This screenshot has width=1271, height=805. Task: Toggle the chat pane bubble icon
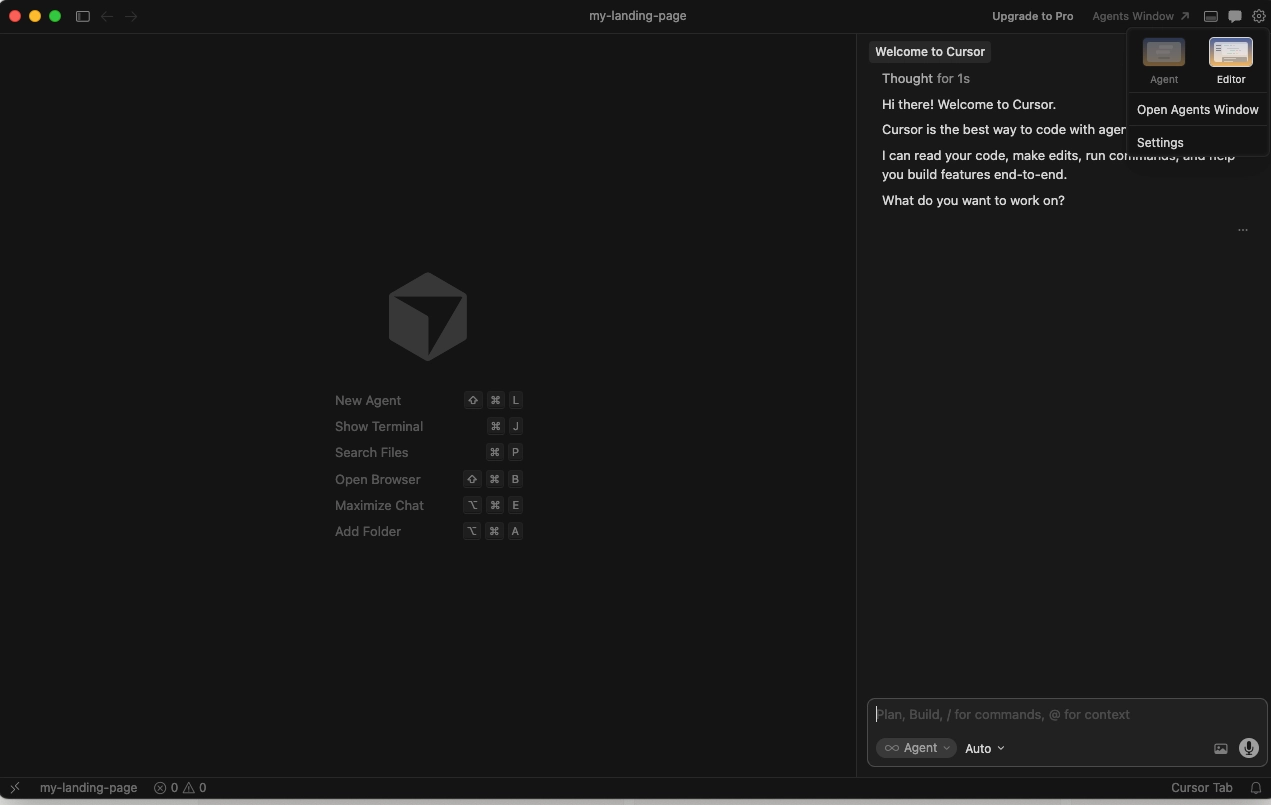(1235, 16)
